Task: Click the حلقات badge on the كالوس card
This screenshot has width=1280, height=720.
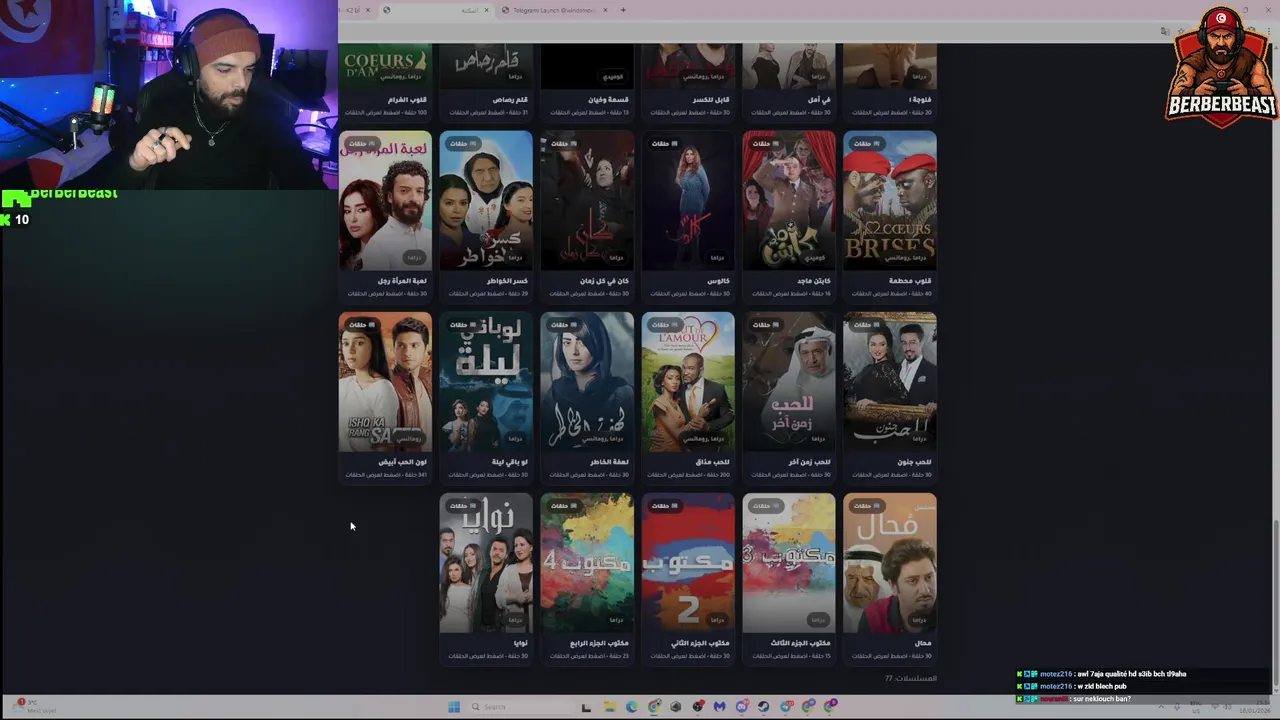Action: (x=664, y=144)
